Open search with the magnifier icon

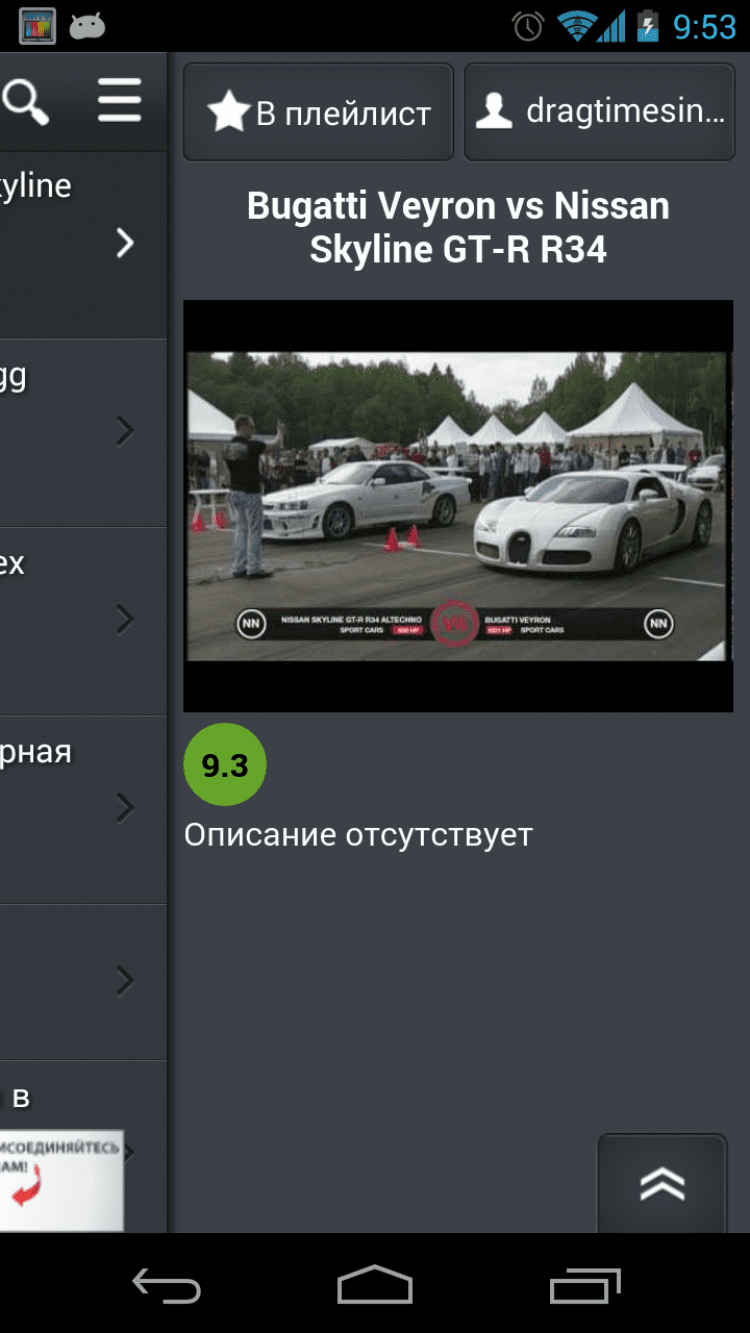click(x=25, y=102)
